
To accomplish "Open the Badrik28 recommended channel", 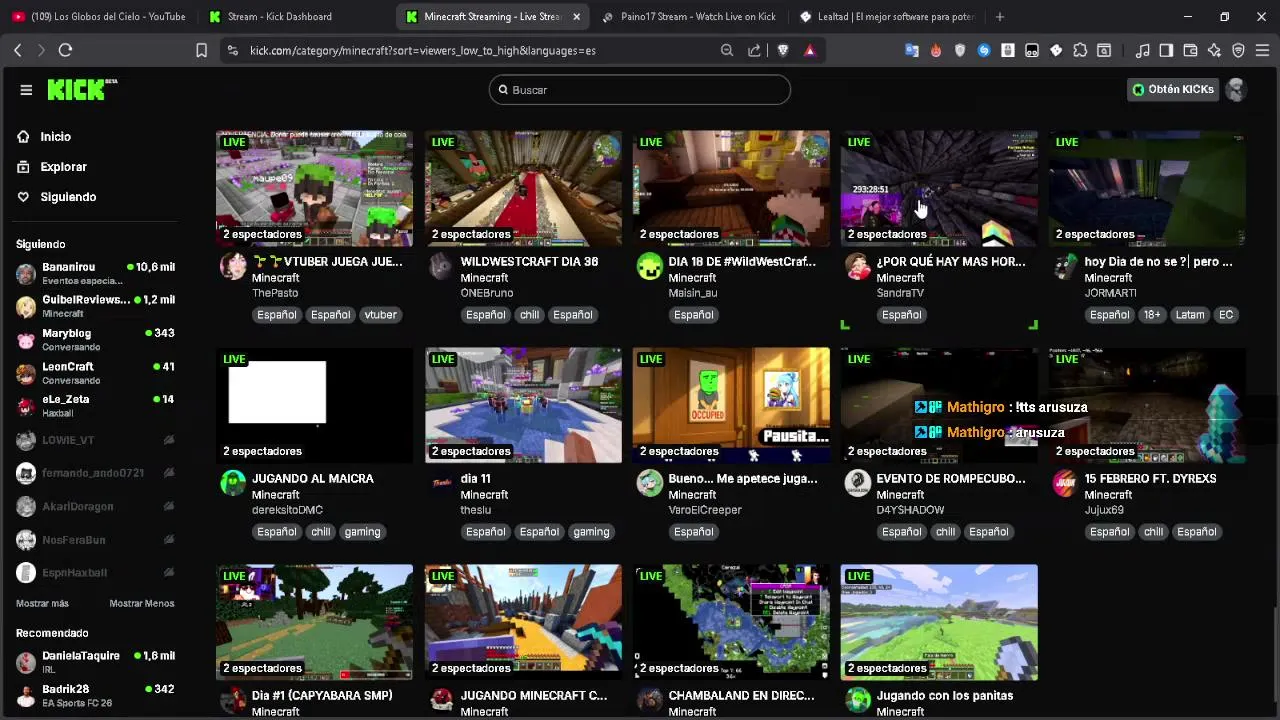I will click(x=95, y=695).
